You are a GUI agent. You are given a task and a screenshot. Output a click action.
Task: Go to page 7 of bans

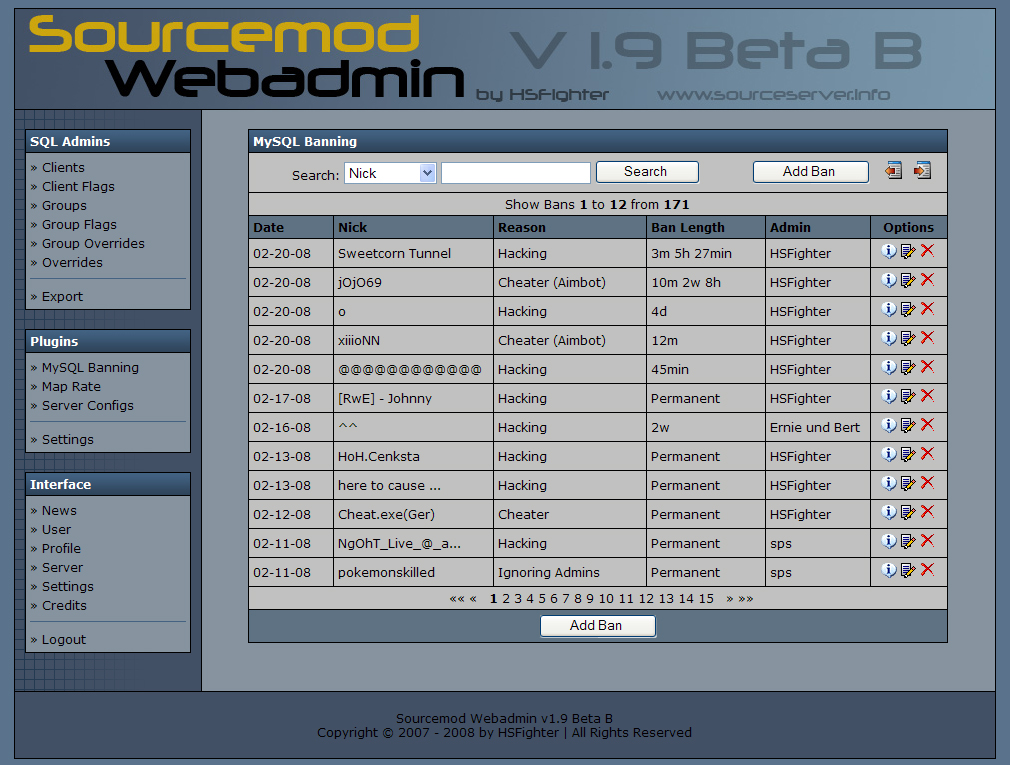(x=566, y=599)
